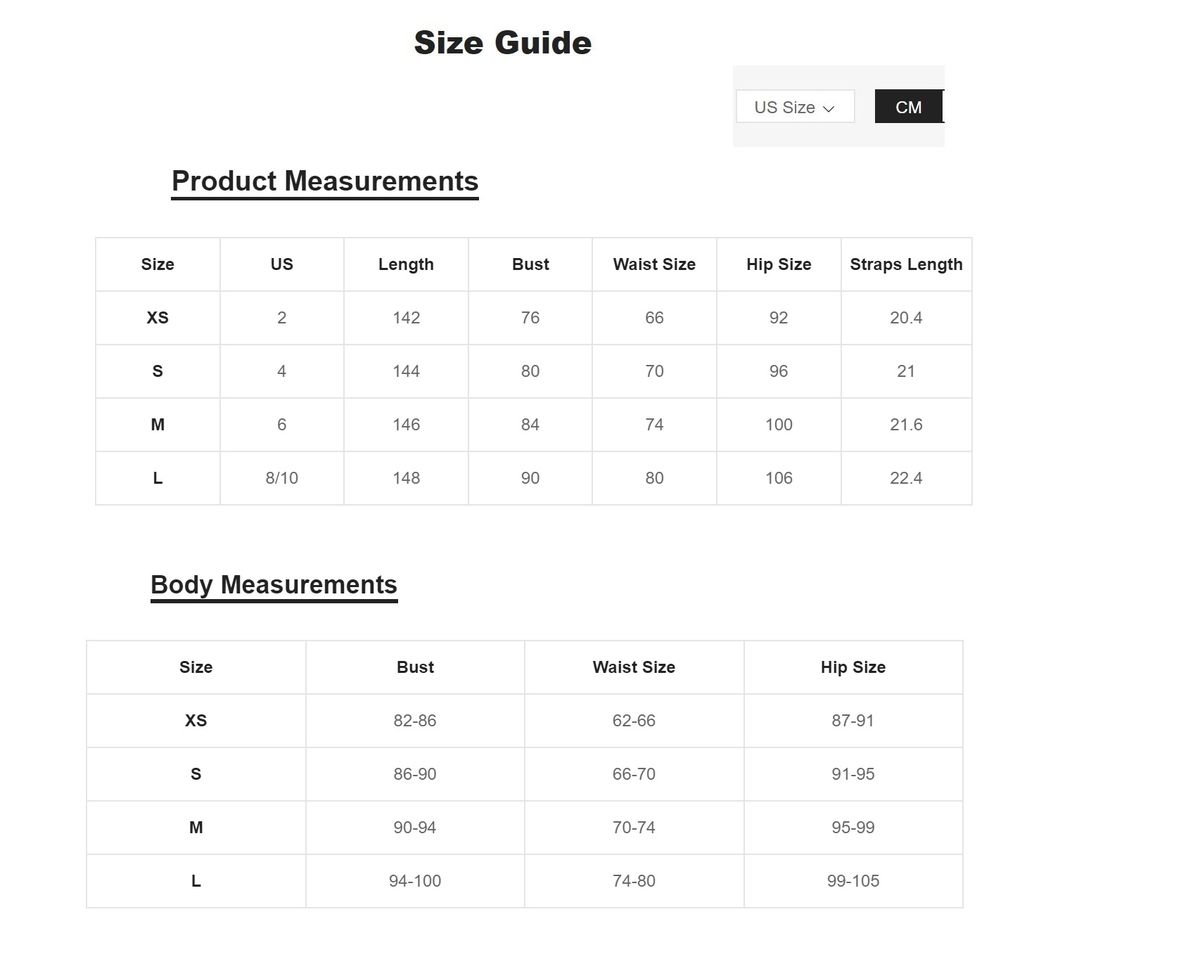Image resolution: width=1200 pixels, height=964 pixels.
Task: Click the Size Guide title
Action: pyautogui.click(x=502, y=43)
